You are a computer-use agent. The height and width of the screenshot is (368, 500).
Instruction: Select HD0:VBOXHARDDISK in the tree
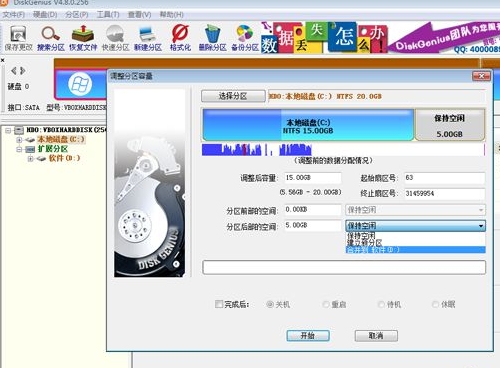(65, 130)
